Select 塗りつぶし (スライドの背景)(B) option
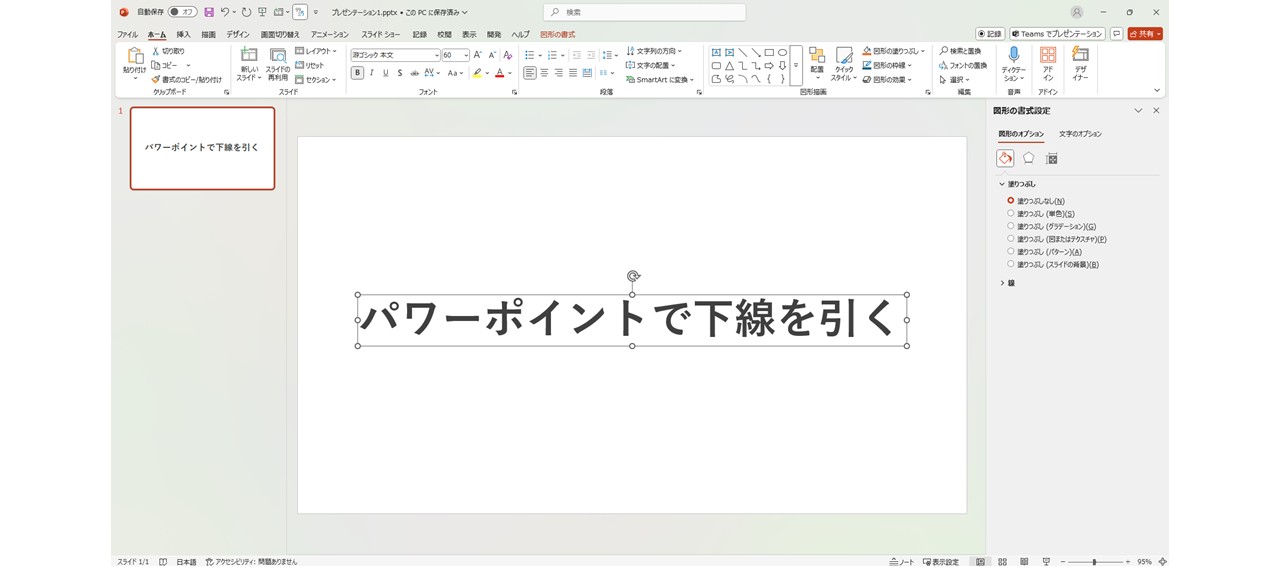The image size is (1280, 571). [1053, 265]
